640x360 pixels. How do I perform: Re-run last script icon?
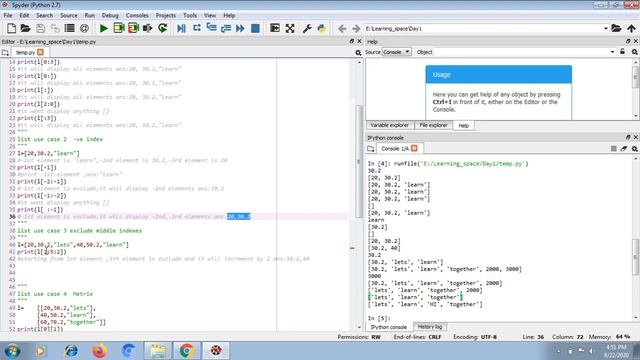pyautogui.click(x=162, y=28)
